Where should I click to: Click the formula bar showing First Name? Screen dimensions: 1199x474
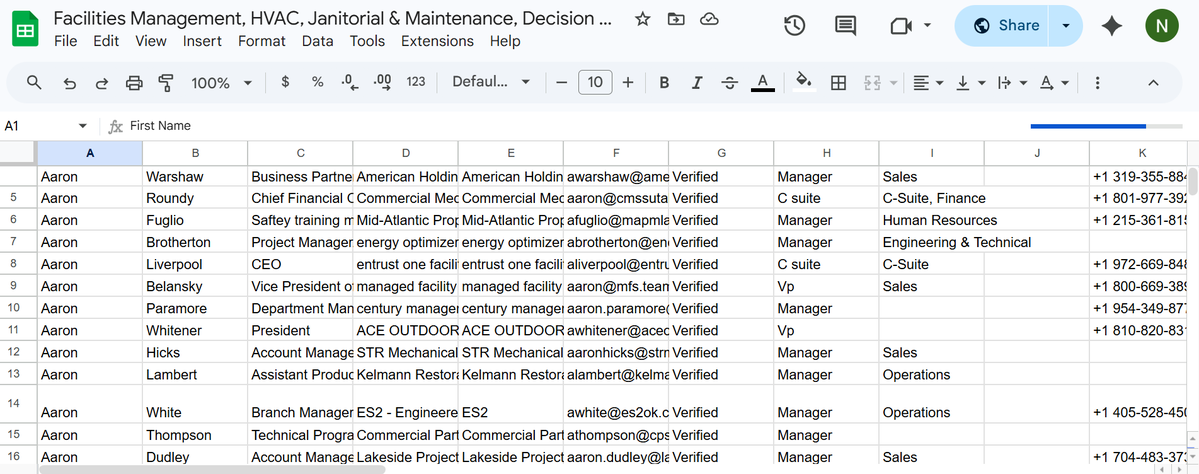[x=574, y=126]
